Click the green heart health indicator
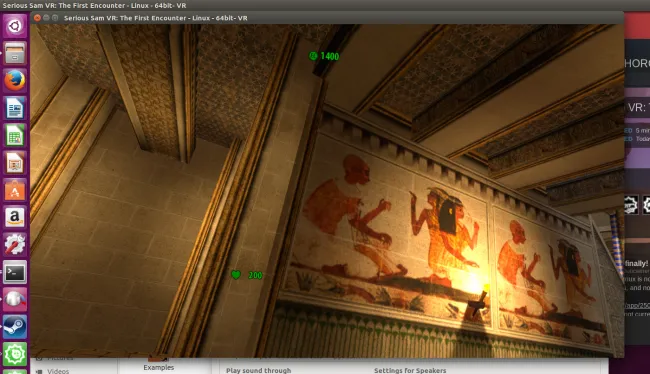The width and height of the screenshot is (650, 374). [236, 275]
